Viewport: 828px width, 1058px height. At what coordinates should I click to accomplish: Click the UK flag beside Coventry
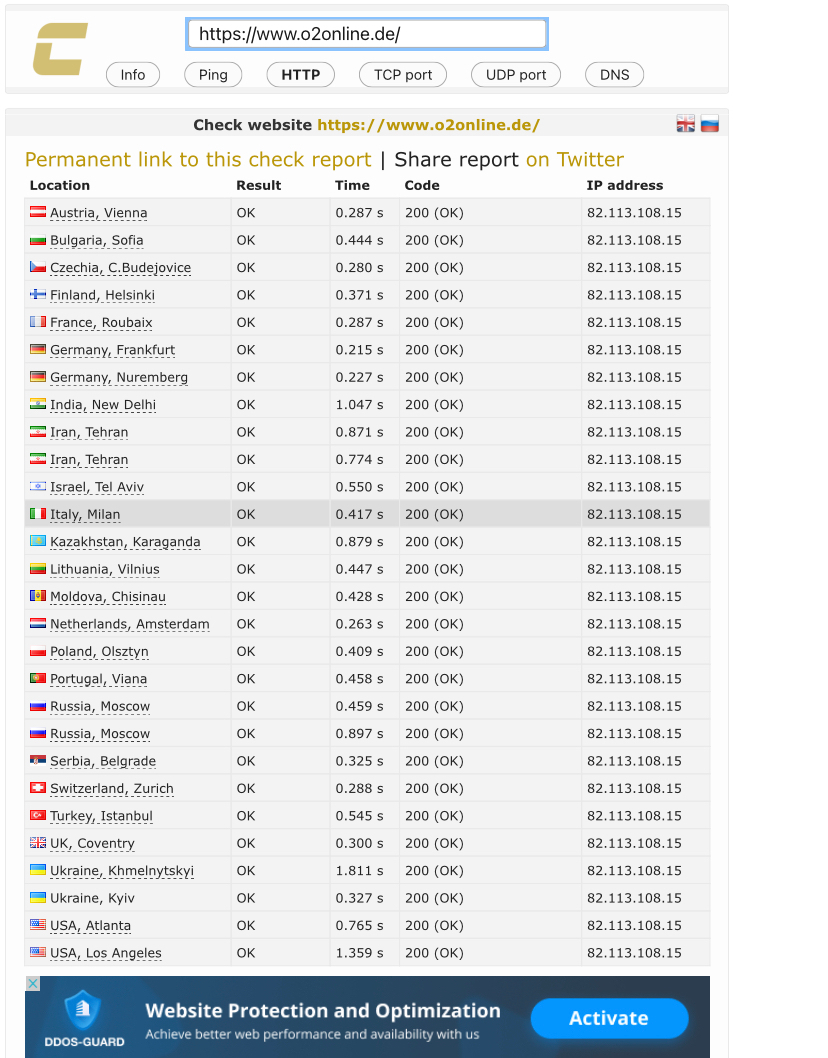click(x=38, y=843)
